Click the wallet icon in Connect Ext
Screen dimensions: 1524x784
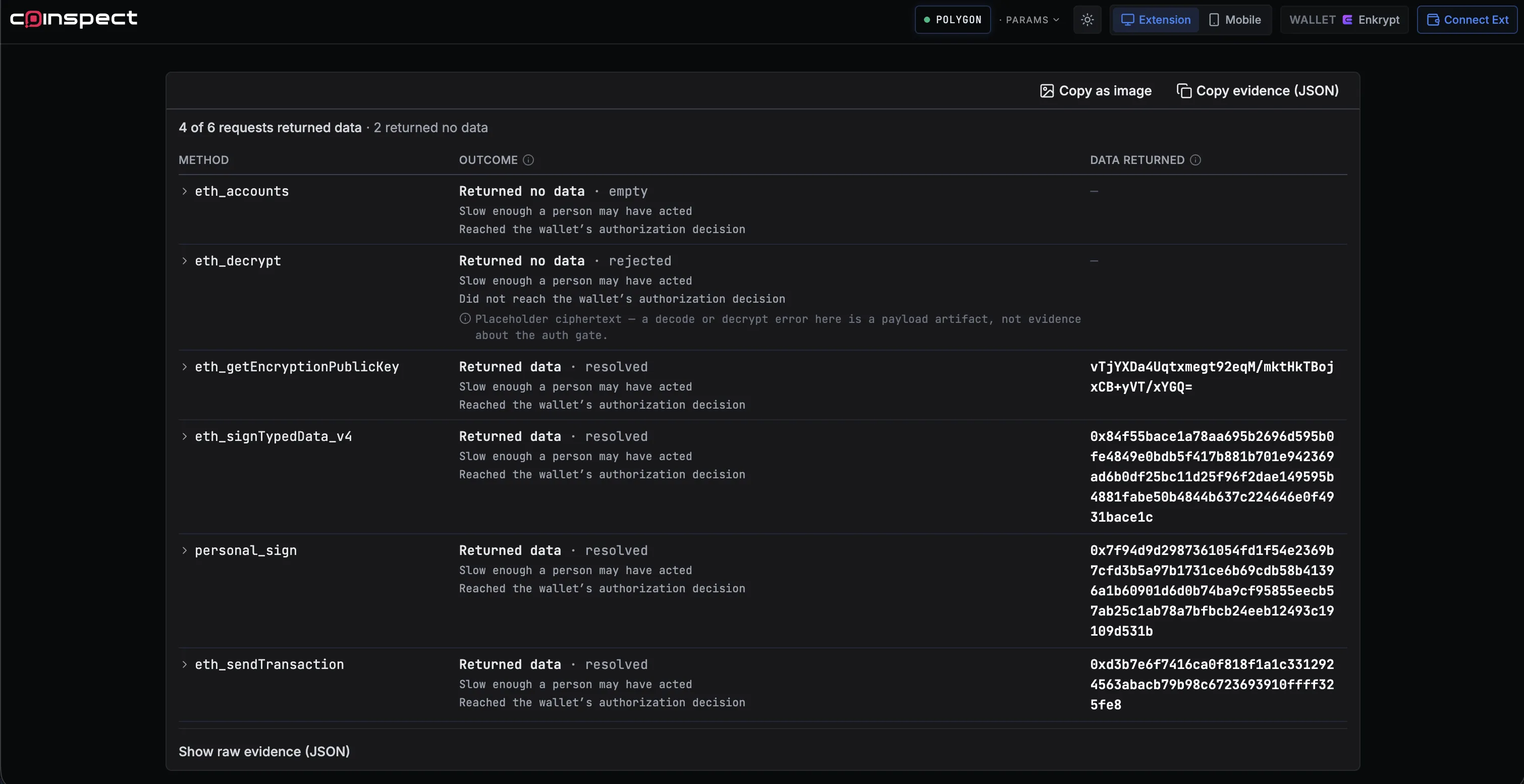point(1433,20)
